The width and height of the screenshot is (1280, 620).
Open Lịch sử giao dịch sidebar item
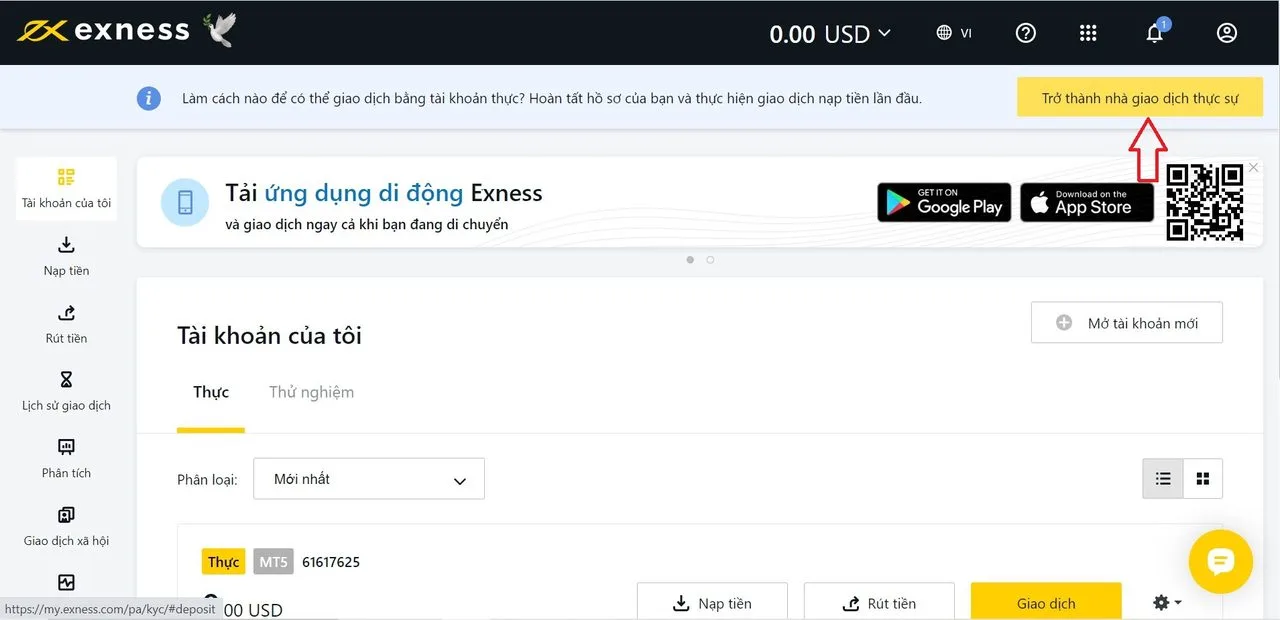pos(66,391)
